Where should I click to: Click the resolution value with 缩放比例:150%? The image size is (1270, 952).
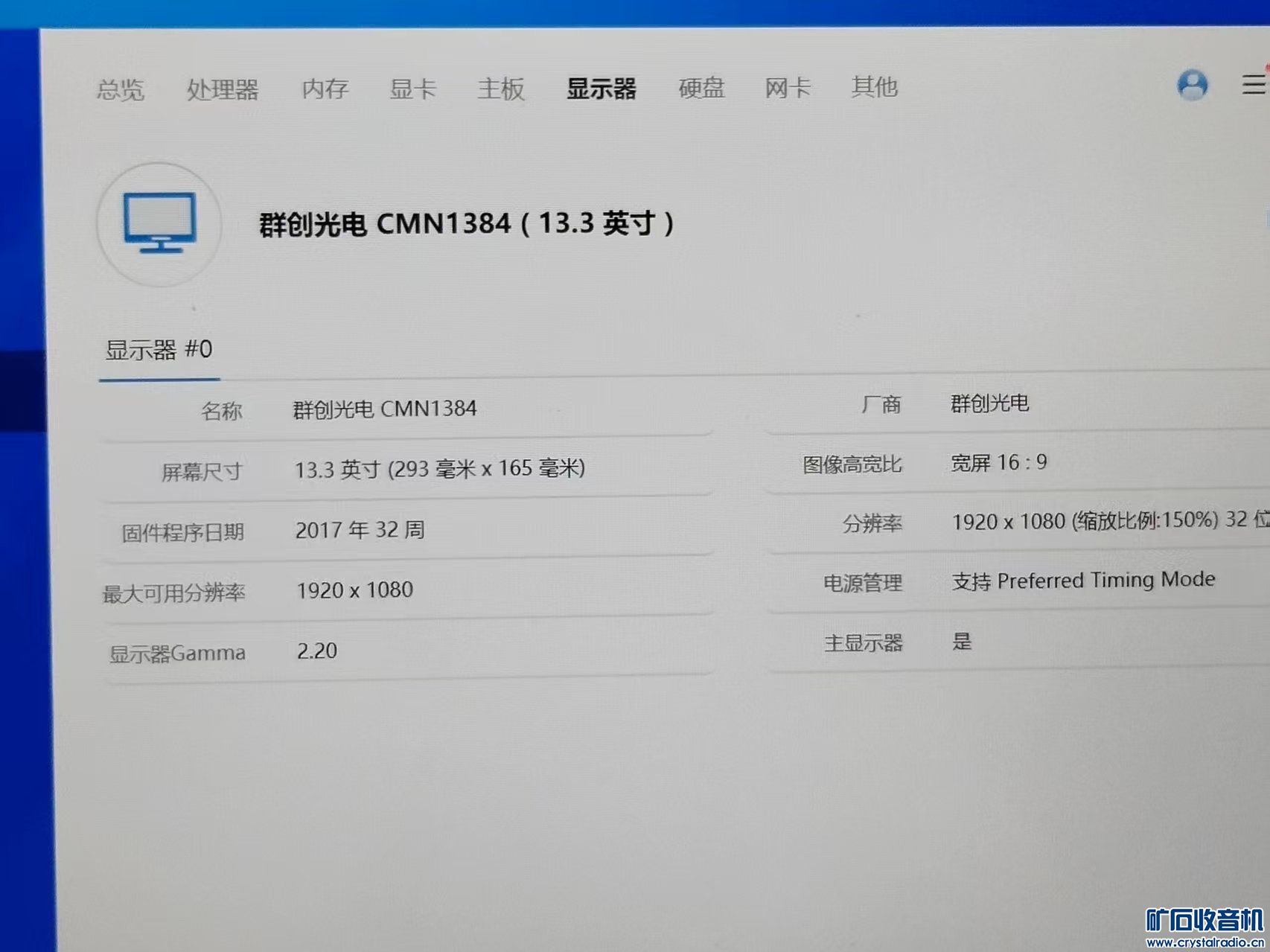[x=1111, y=520]
